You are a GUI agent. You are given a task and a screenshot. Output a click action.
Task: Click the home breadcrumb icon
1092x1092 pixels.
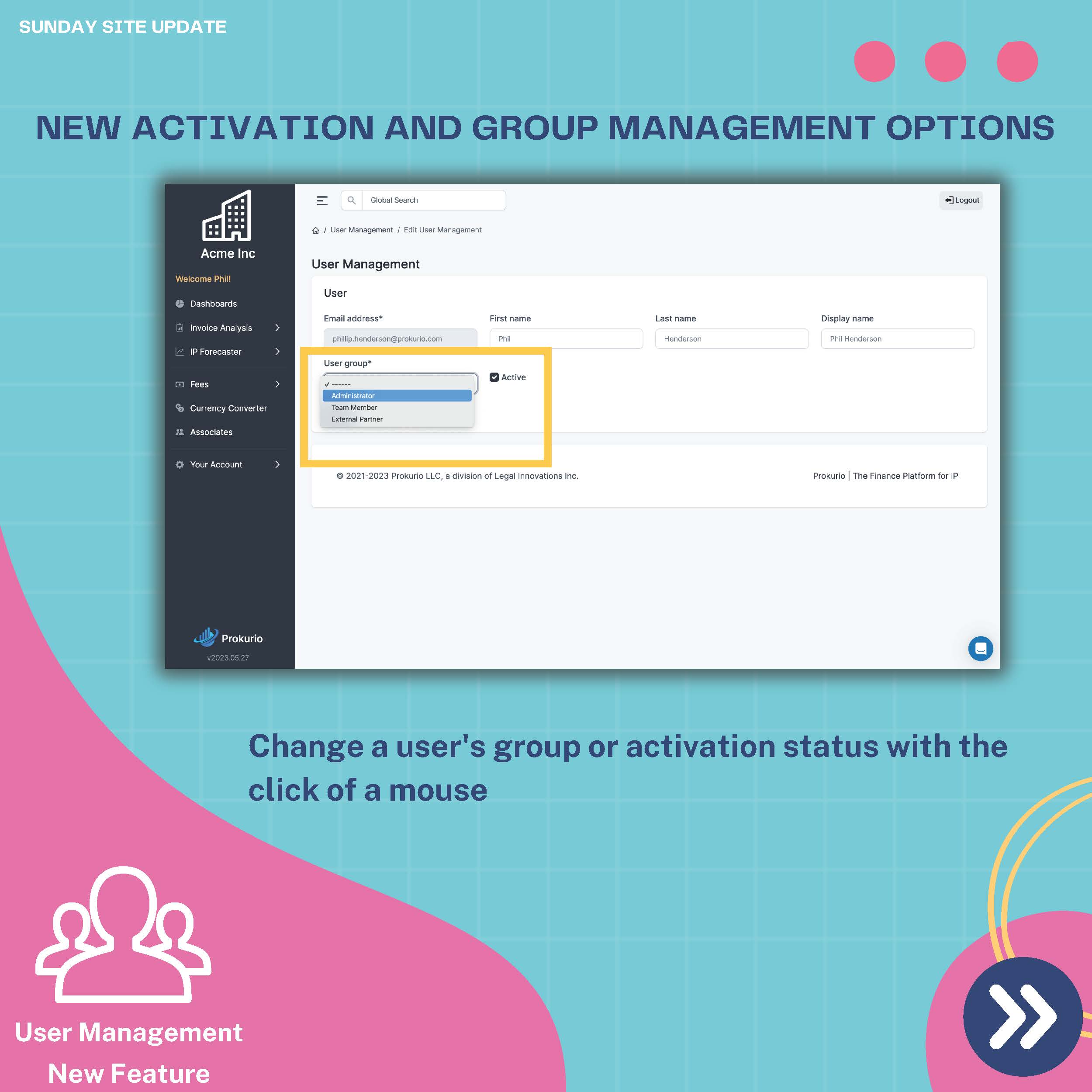(x=315, y=230)
